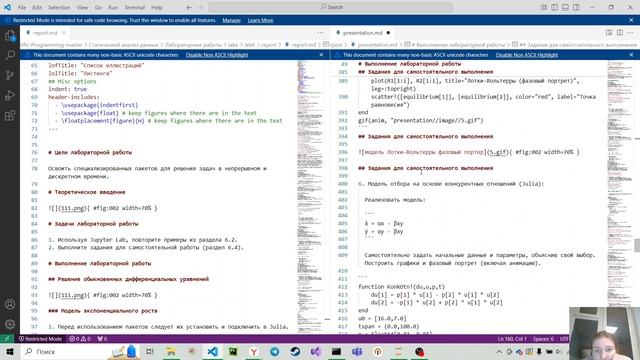Click the VS Code taskbar icon

pyautogui.click(x=212, y=351)
